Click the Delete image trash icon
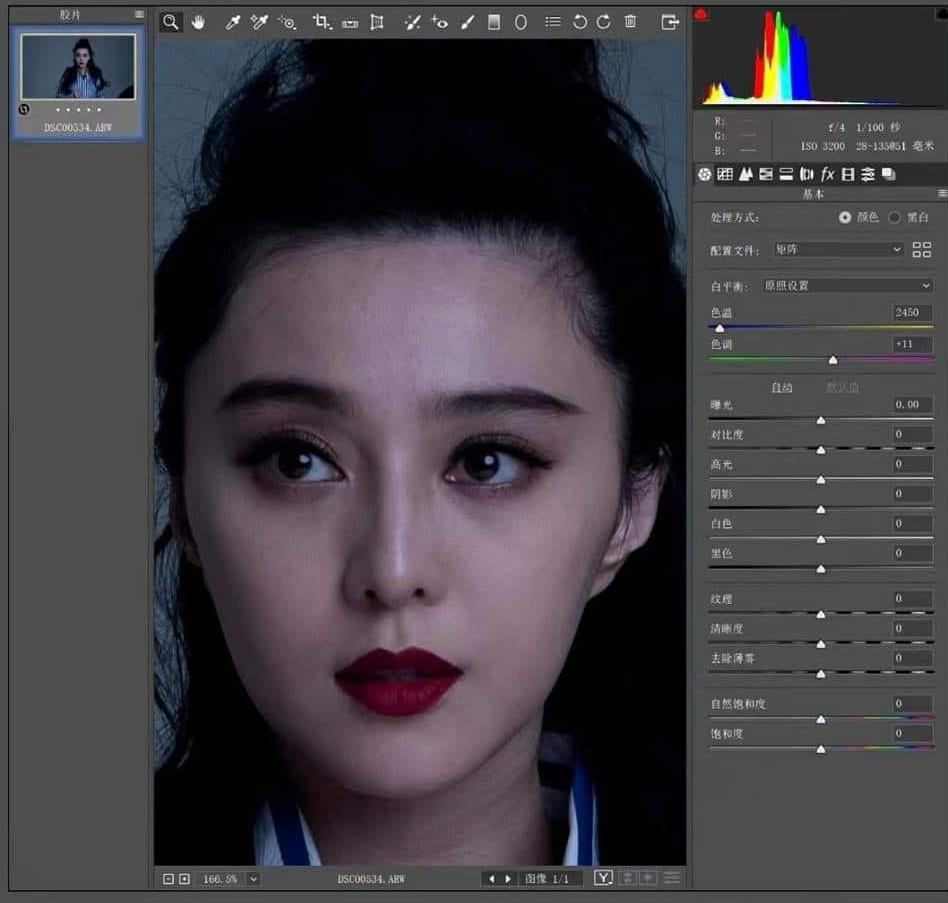The image size is (948, 903). coord(630,21)
